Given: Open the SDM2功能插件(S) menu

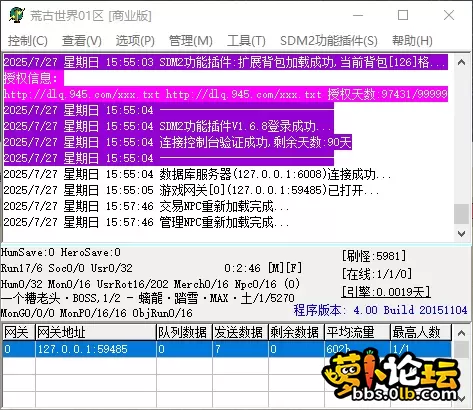Looking at the screenshot, I should [x=329, y=41].
